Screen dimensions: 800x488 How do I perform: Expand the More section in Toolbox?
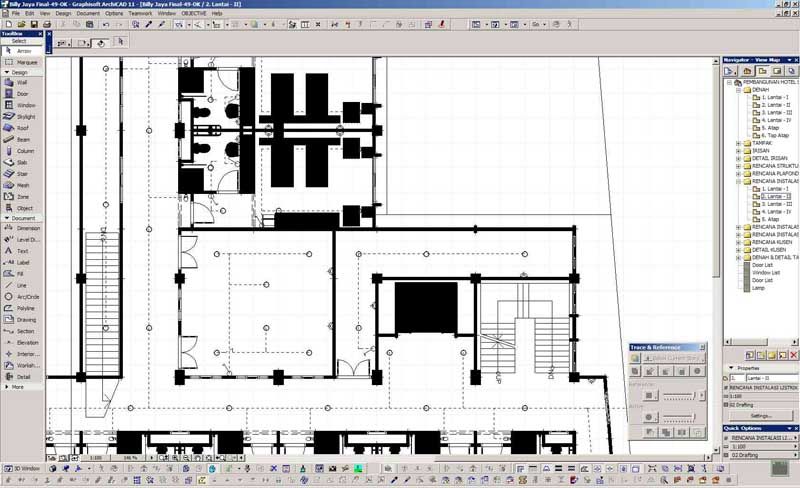click(7, 387)
